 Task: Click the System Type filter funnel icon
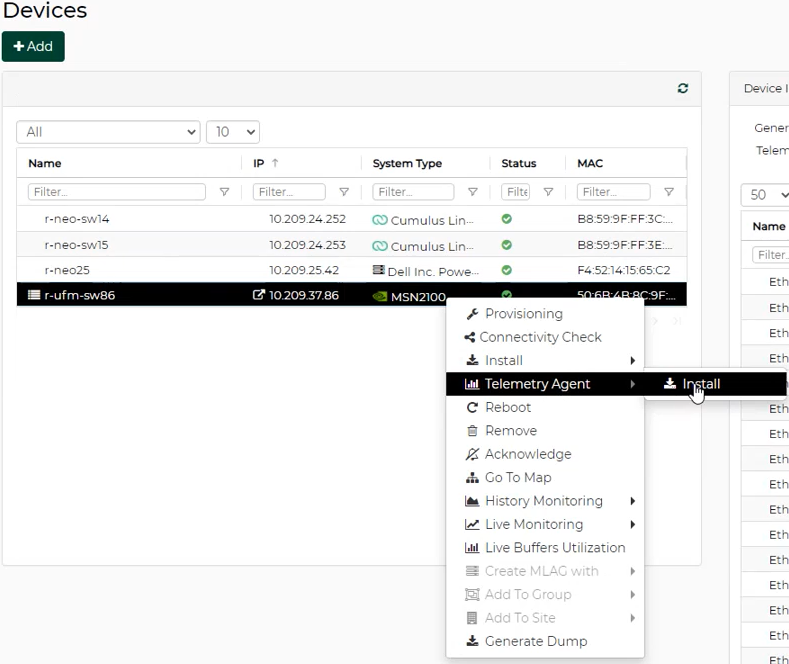pos(473,192)
